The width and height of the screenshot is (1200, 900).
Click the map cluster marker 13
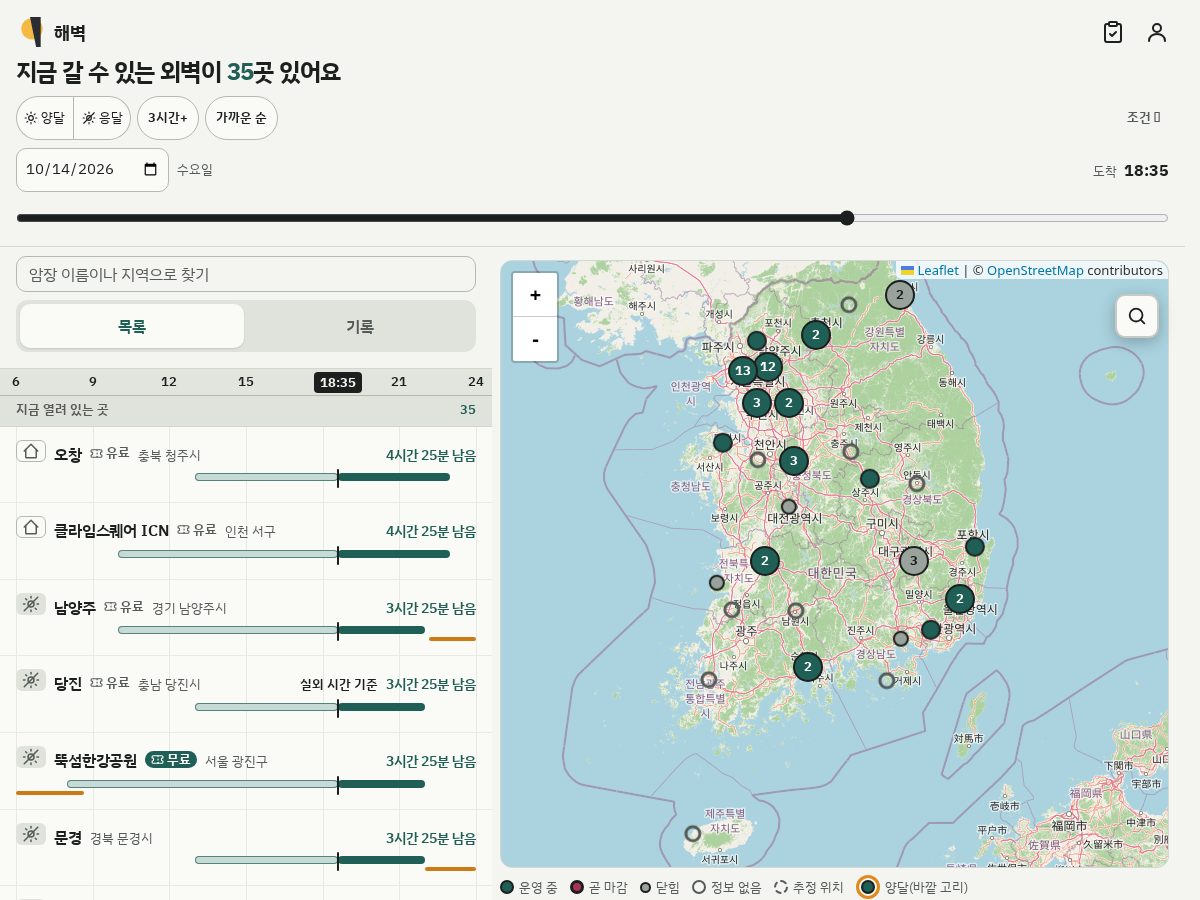(x=743, y=372)
